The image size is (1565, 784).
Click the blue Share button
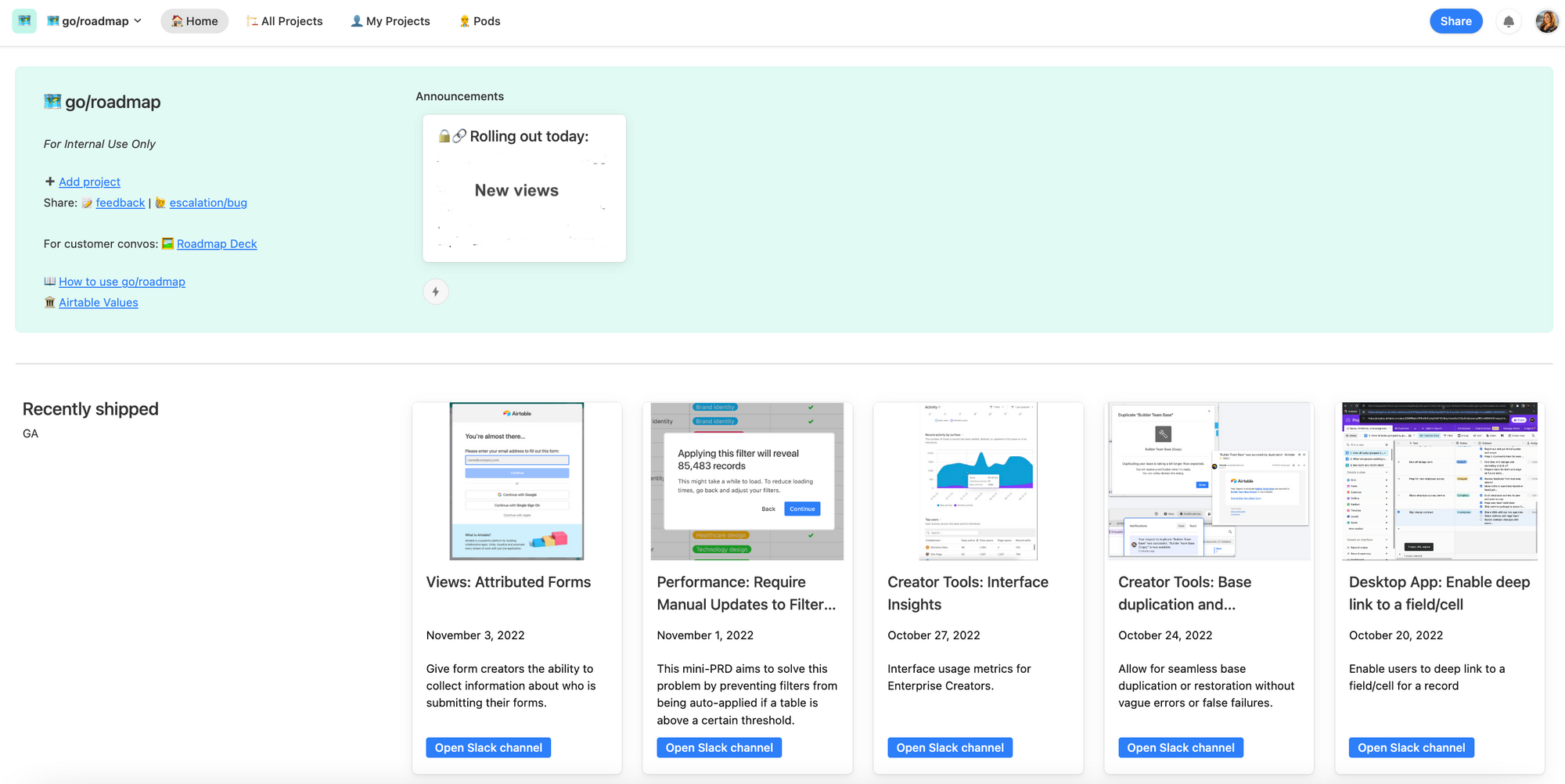[1455, 21]
